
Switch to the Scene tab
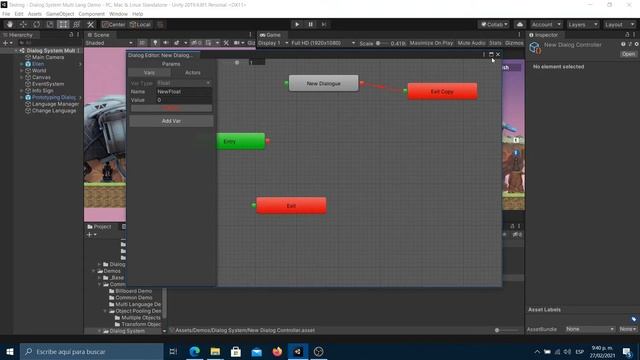click(98, 35)
